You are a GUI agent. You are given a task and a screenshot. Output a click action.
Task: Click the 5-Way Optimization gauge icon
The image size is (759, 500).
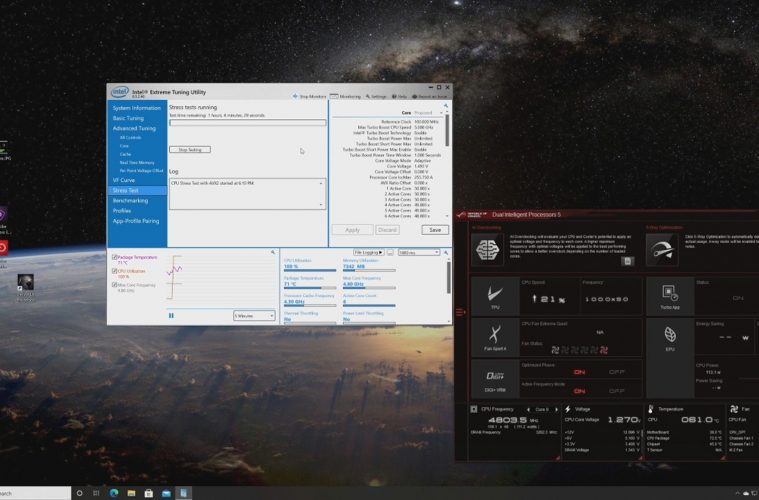[x=662, y=249]
